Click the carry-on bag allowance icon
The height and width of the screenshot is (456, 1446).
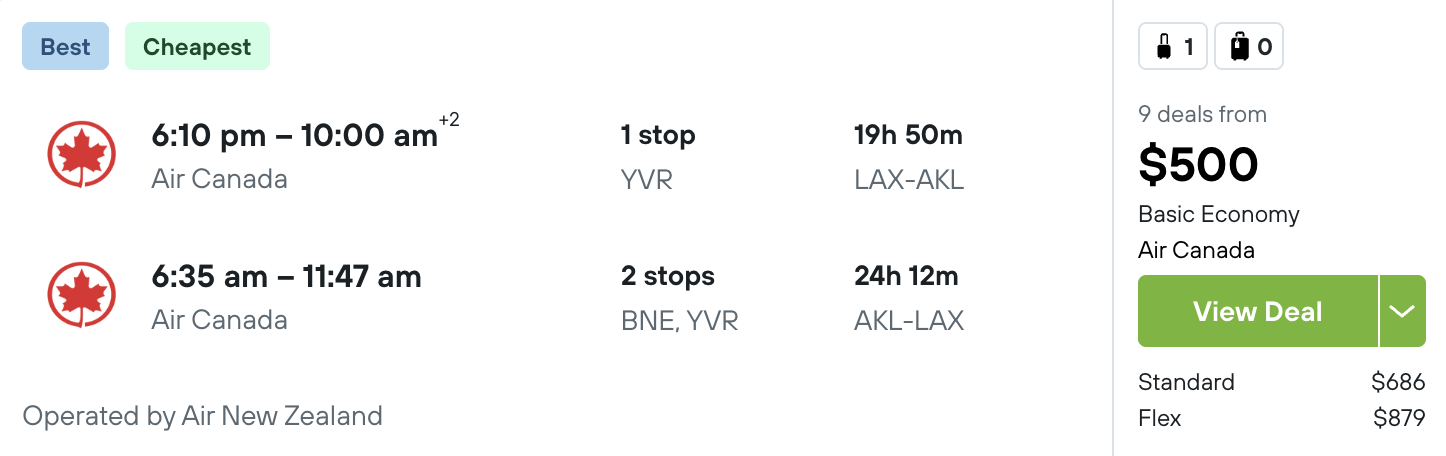(x=1173, y=47)
